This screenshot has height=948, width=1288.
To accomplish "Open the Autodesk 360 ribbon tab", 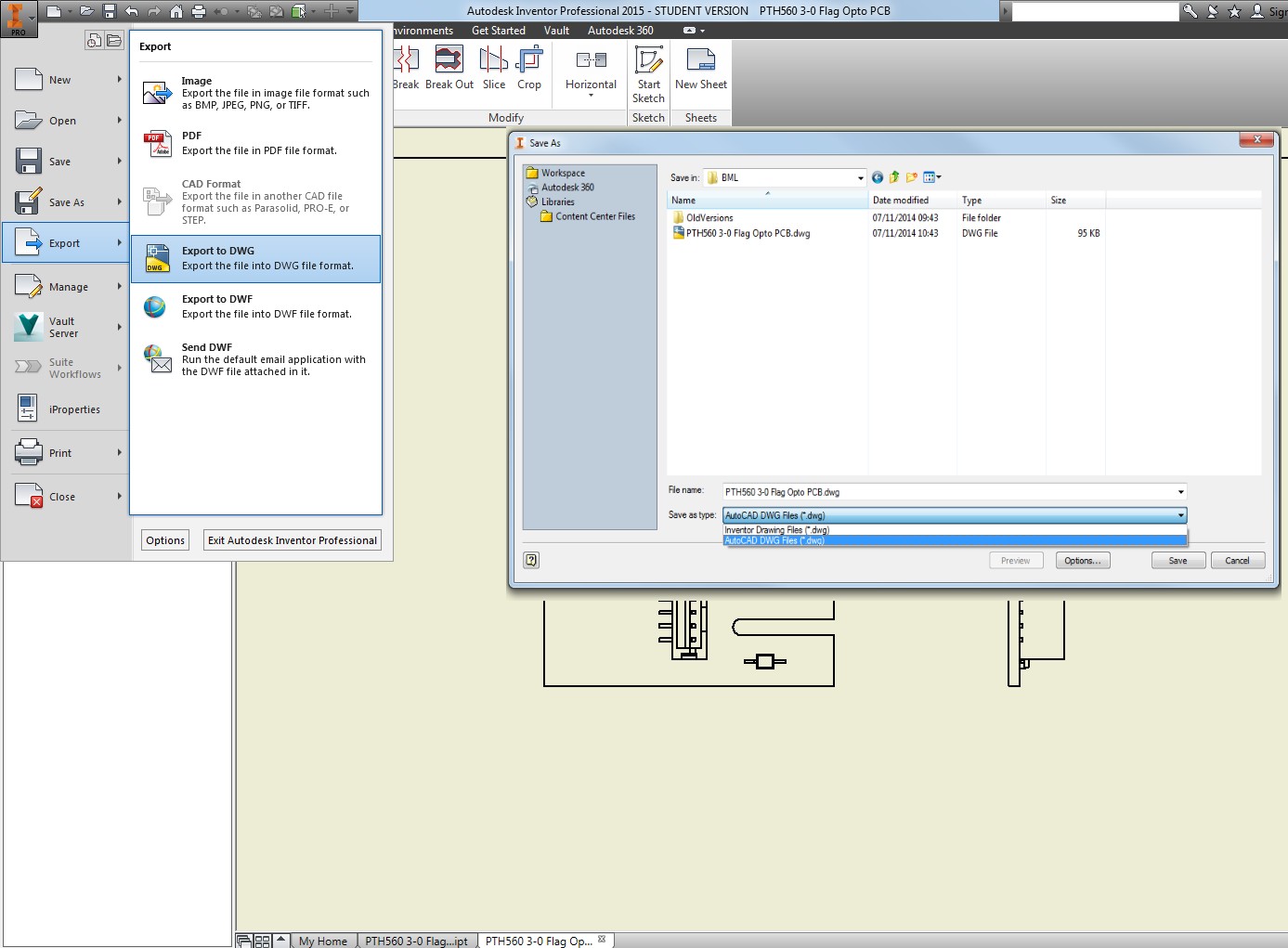I will 620,31.
